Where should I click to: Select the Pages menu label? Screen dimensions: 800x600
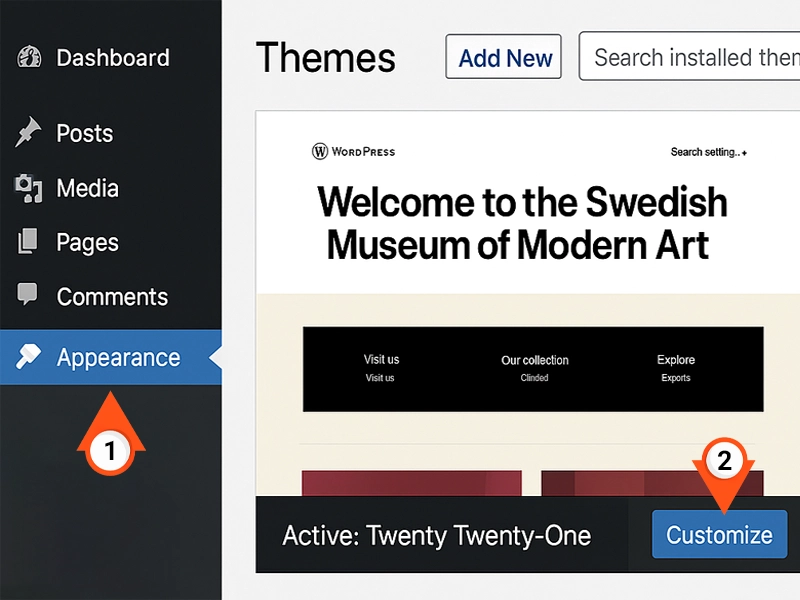pyautogui.click(x=88, y=242)
